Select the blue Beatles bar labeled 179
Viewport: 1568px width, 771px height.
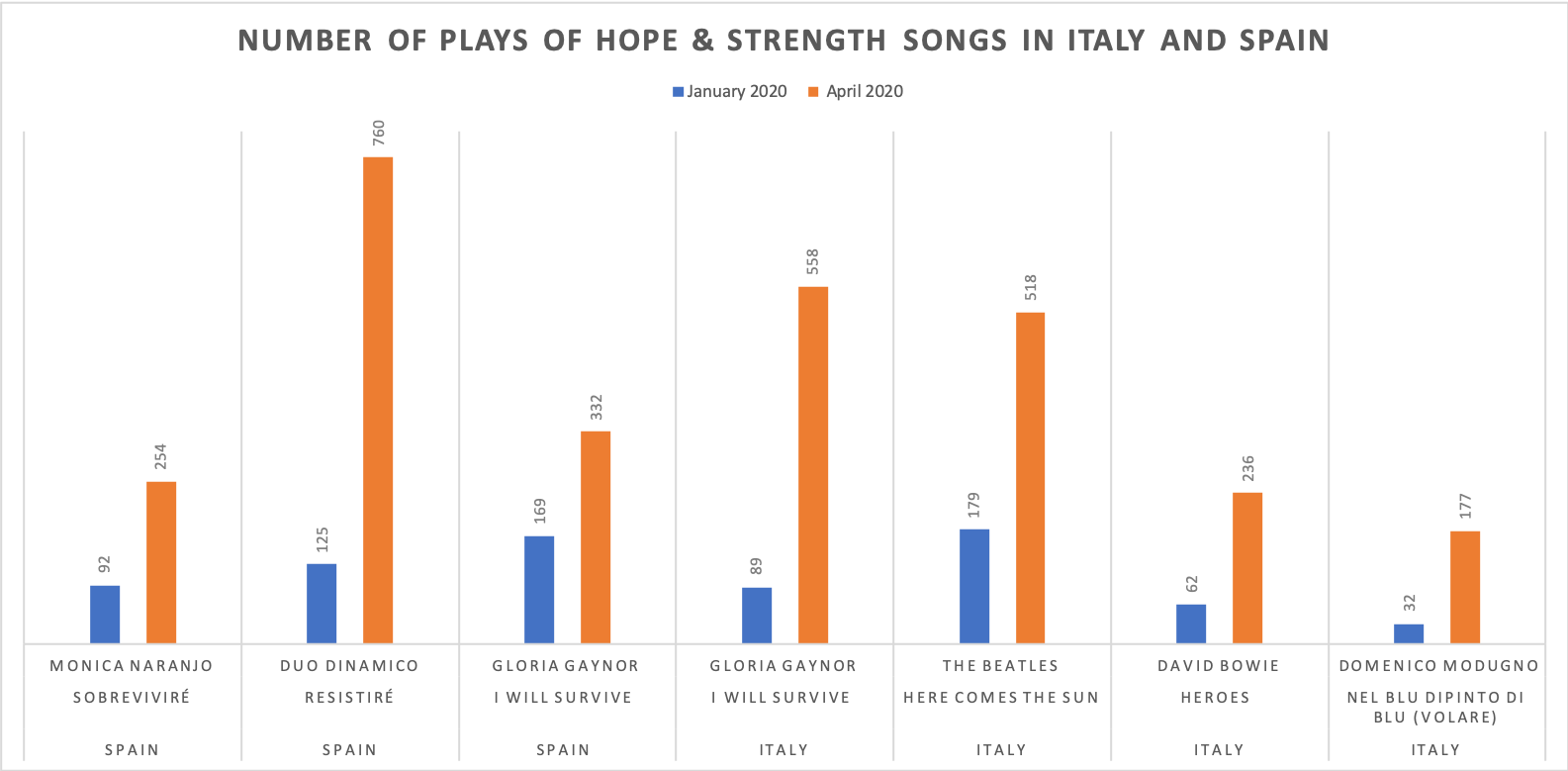click(x=974, y=586)
